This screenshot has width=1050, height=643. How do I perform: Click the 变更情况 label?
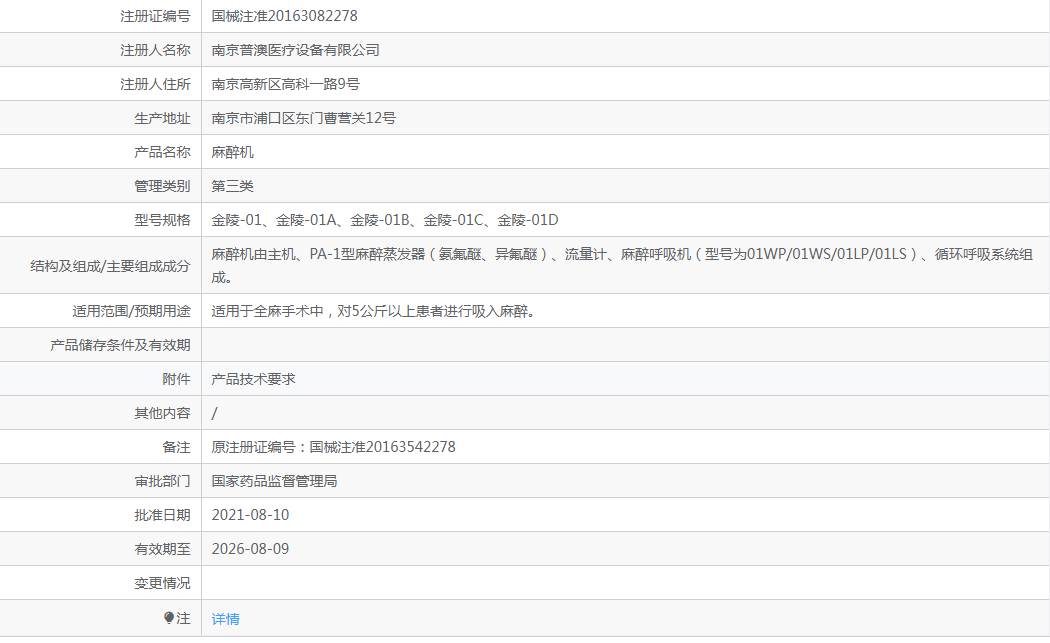(163, 583)
